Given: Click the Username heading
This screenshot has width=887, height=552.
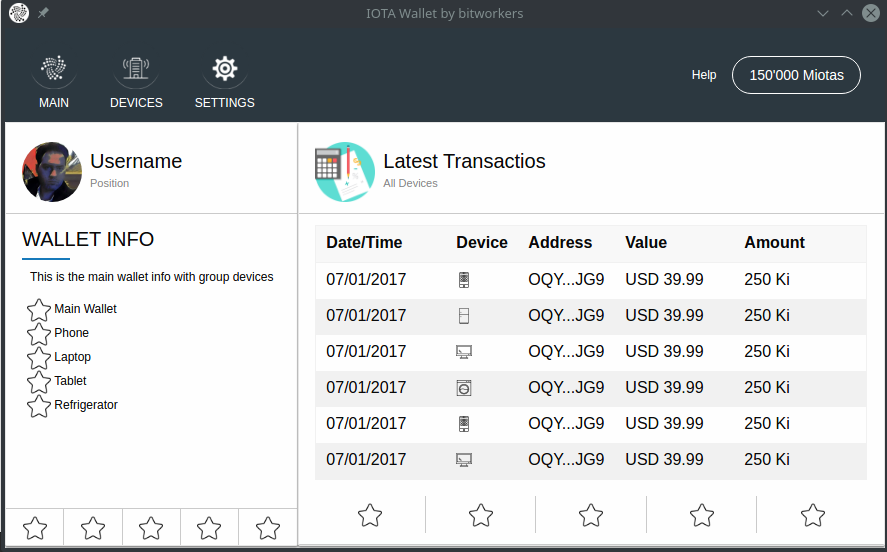Looking at the screenshot, I should point(136,161).
